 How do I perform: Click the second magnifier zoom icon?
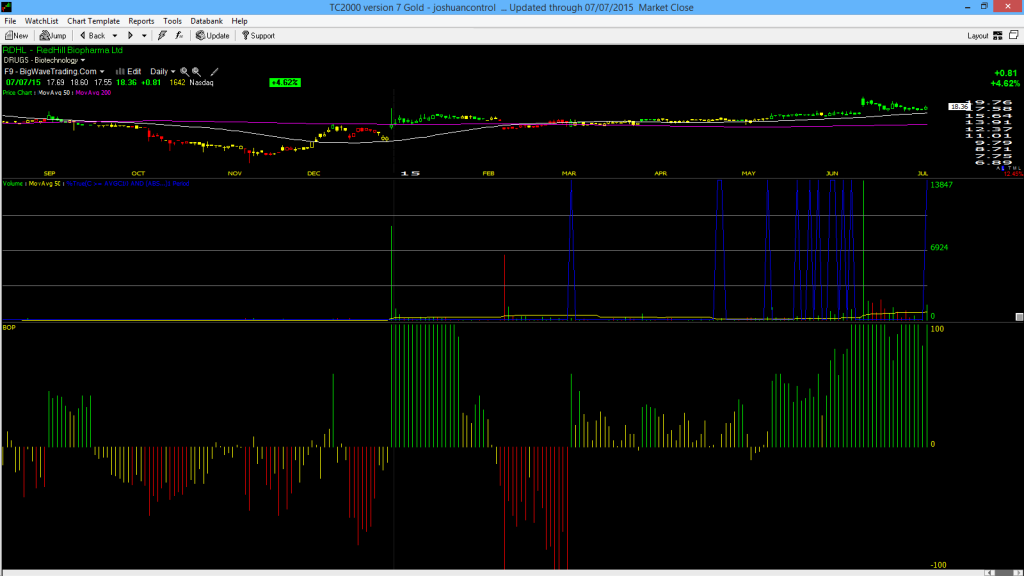click(x=196, y=72)
